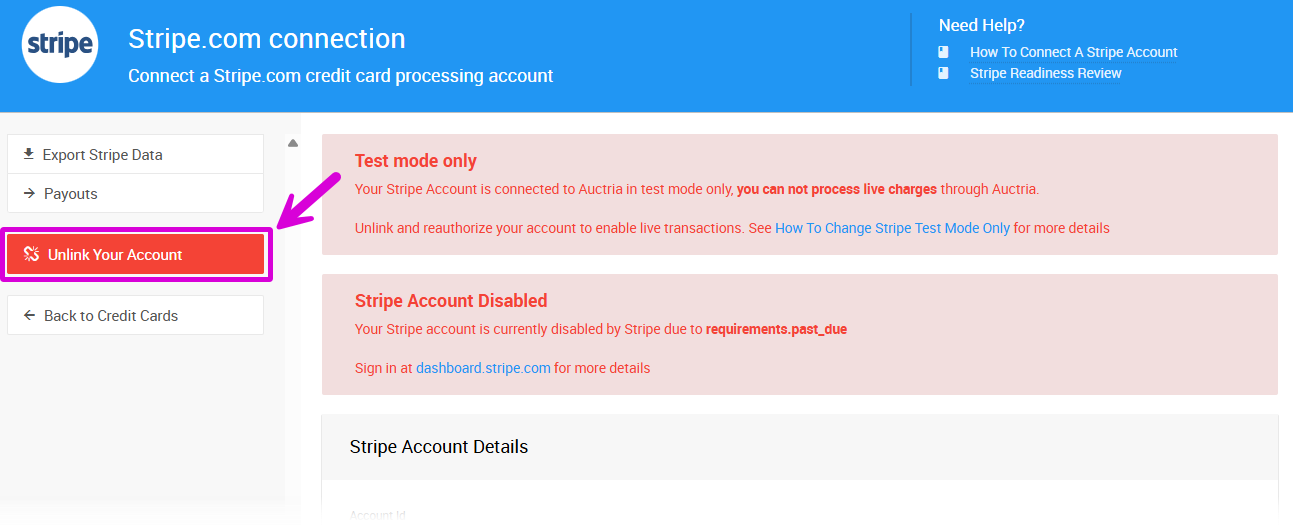The width and height of the screenshot is (1293, 526).
Task: Open the Stripe Readiness Review help link
Action: 1045,73
